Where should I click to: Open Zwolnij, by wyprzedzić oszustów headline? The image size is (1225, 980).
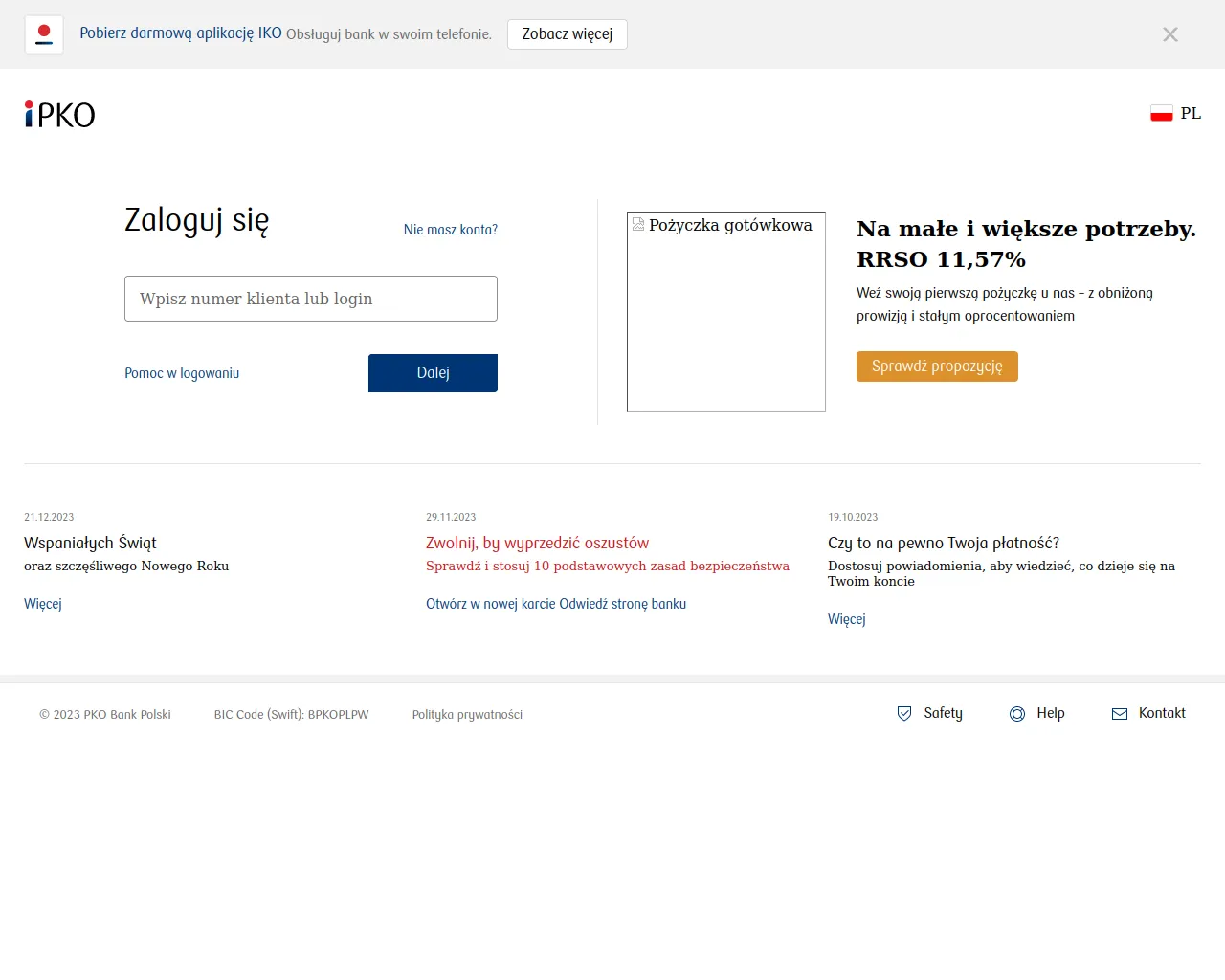(537, 543)
